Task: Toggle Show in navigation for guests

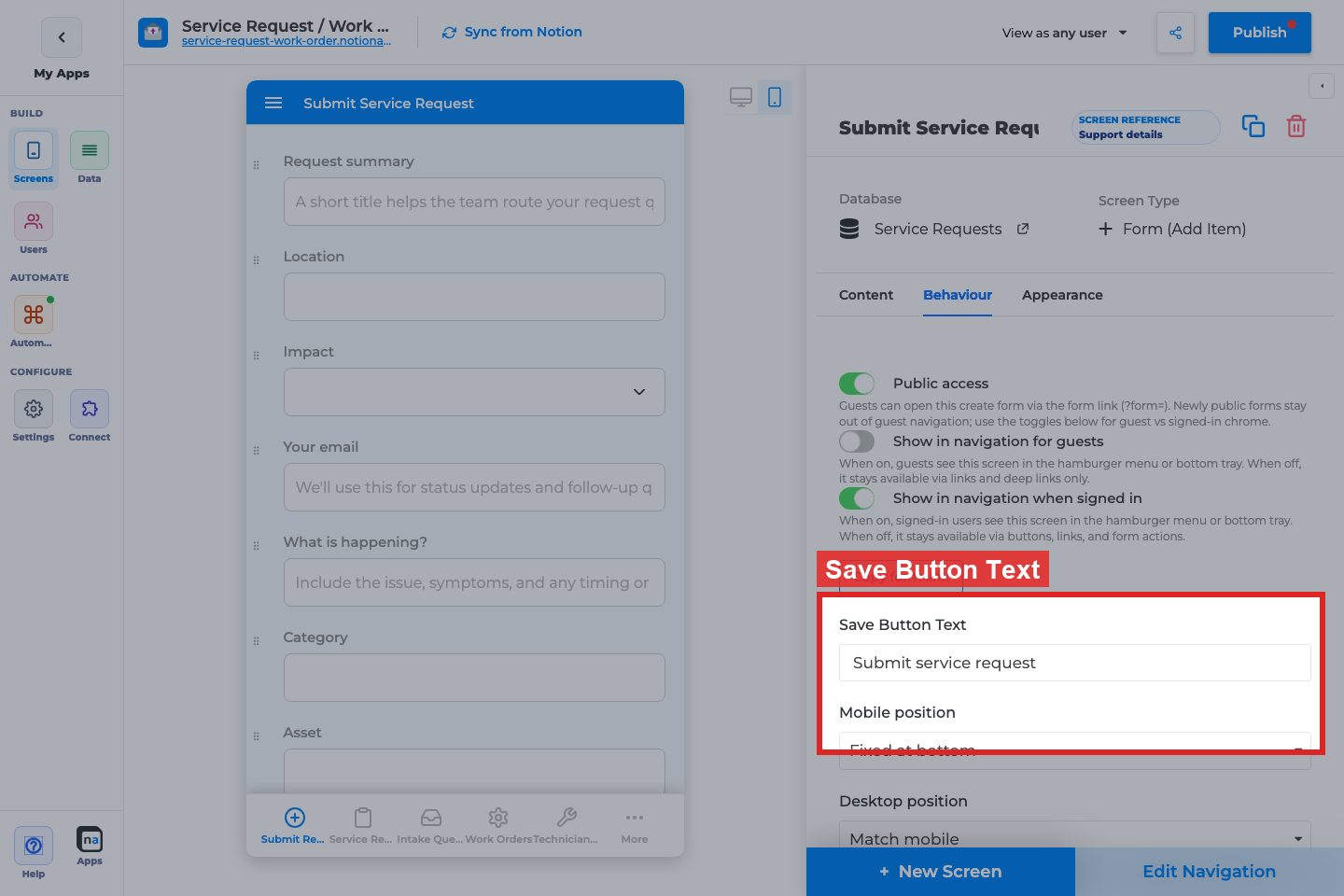Action: click(x=857, y=441)
